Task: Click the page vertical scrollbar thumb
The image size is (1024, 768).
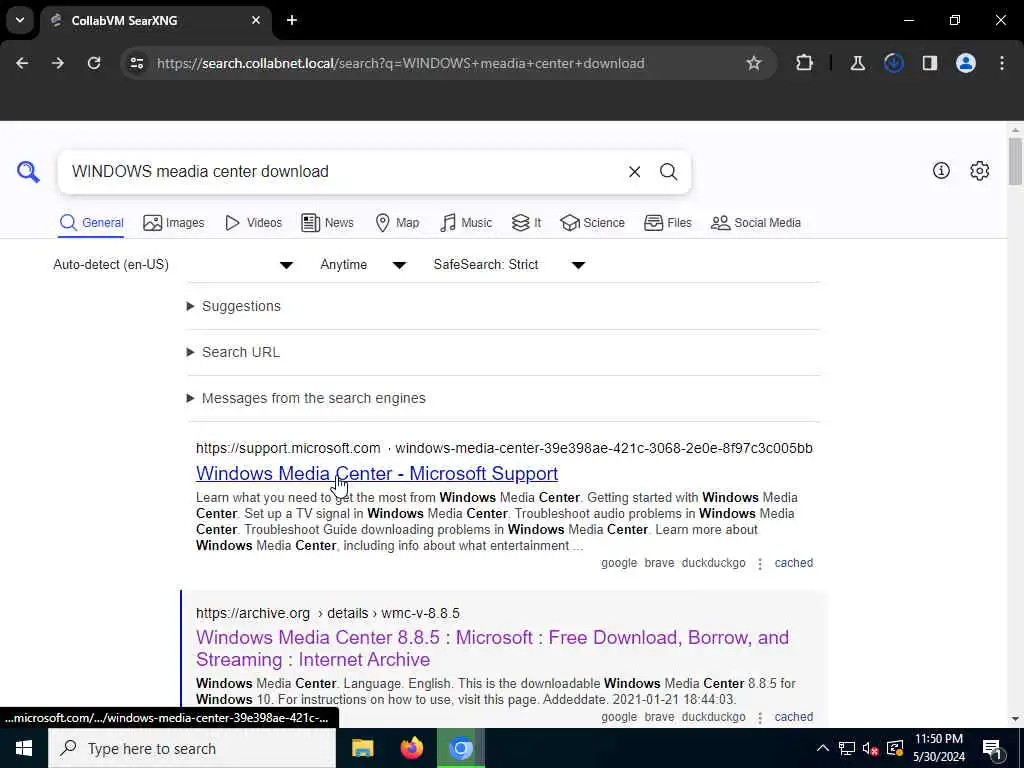Action: [1015, 161]
